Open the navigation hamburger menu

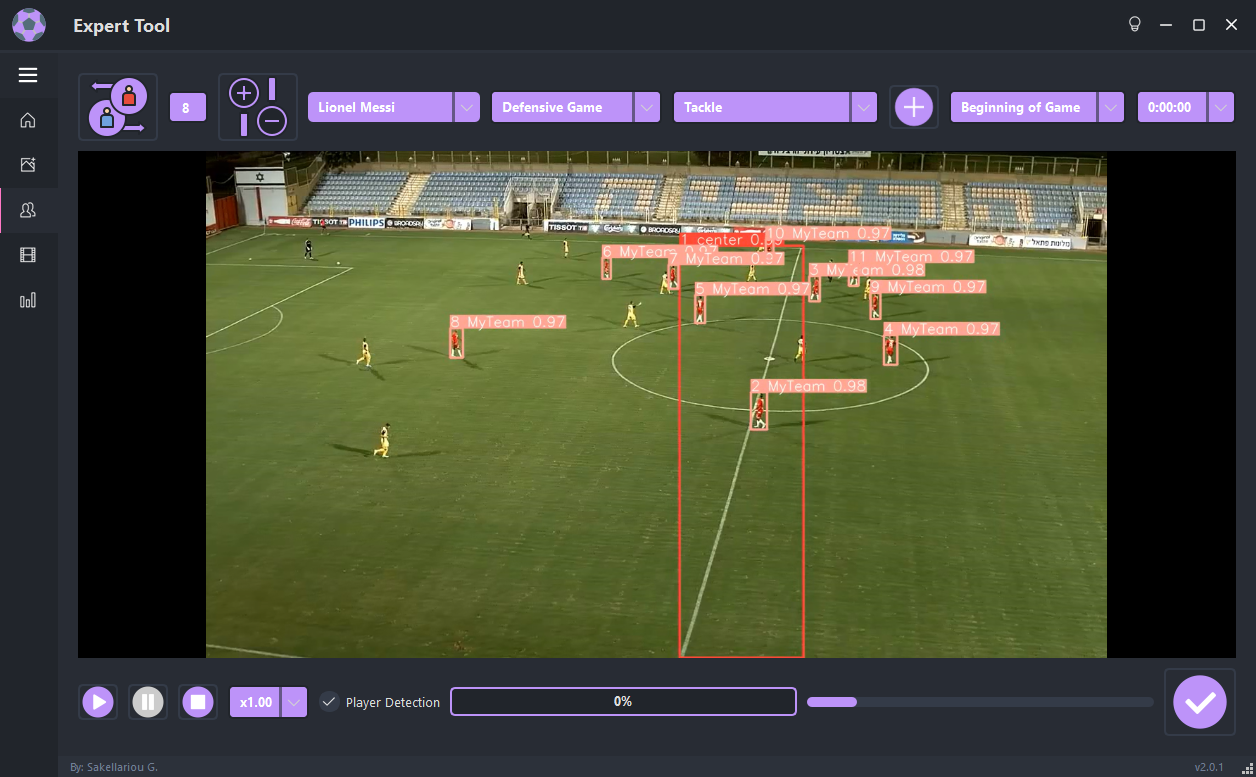(27, 75)
